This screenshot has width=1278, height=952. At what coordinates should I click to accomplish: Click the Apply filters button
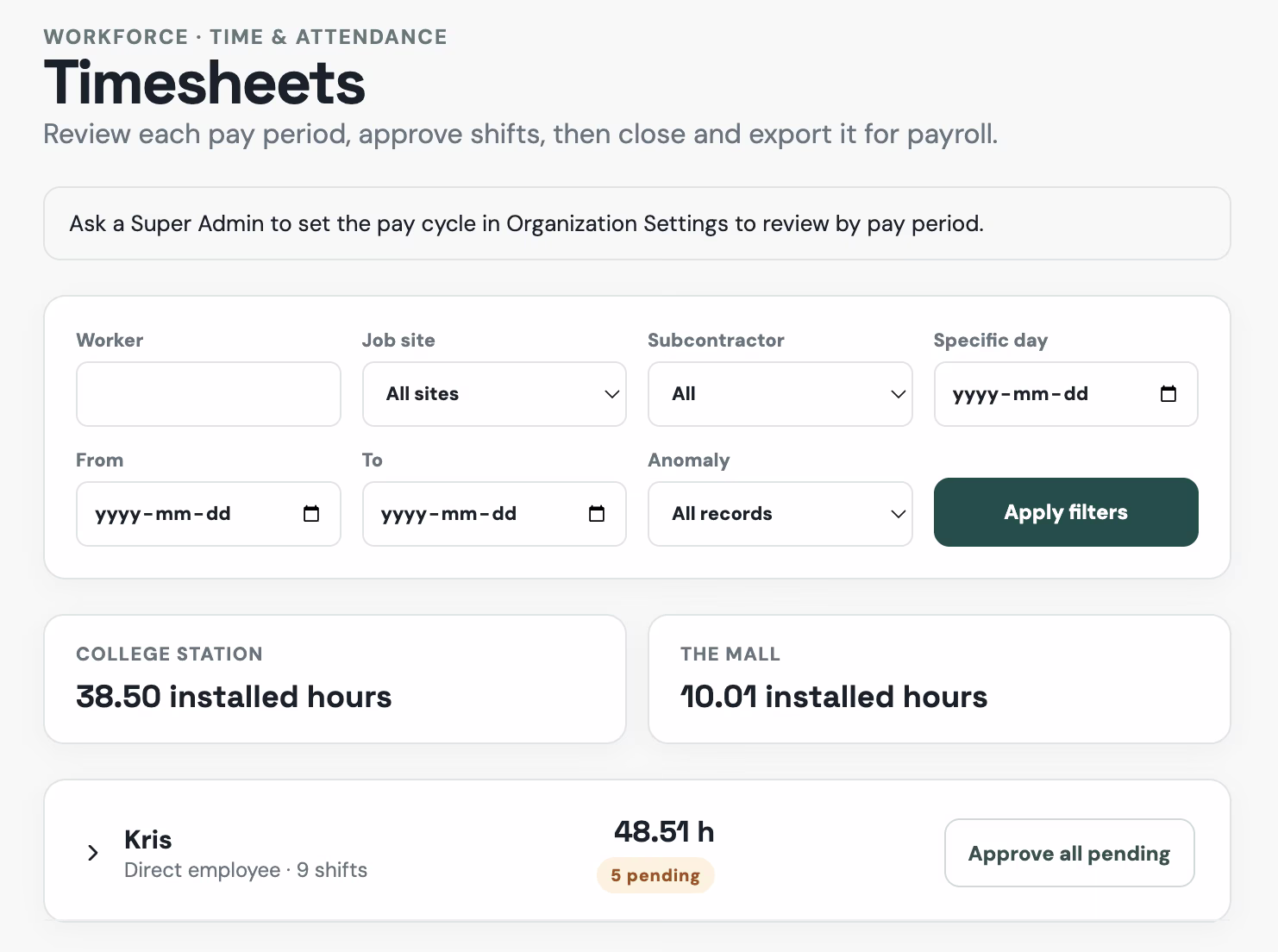click(x=1066, y=512)
